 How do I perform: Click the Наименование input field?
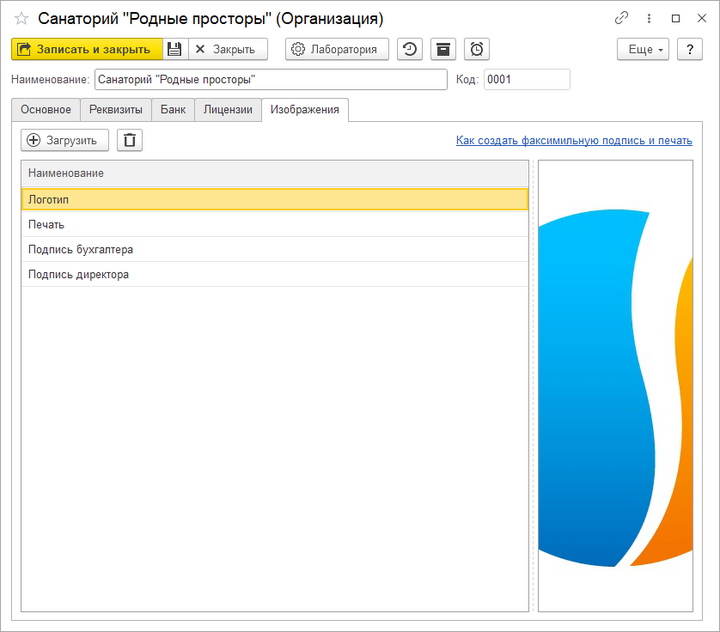pos(270,80)
